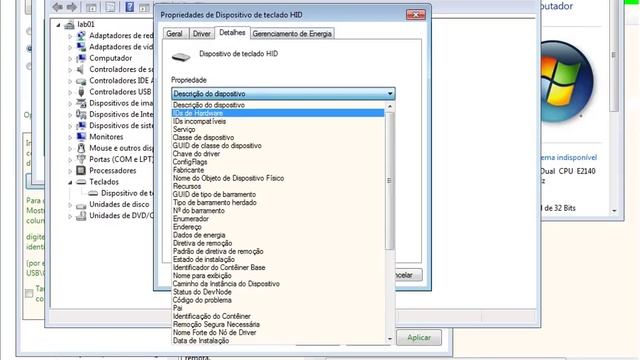The width and height of the screenshot is (640, 360).
Task: Click scroll-down arrow in System window
Action: (614, 211)
